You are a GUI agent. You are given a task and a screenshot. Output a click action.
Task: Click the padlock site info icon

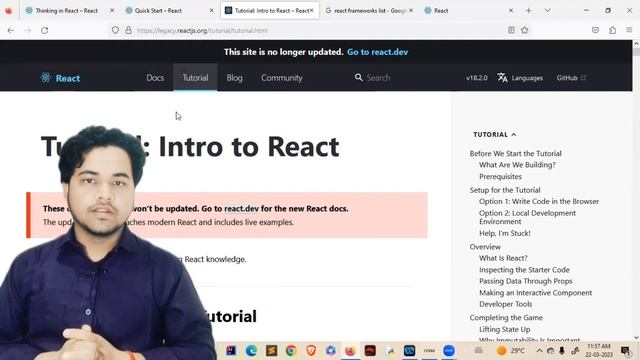coord(129,30)
